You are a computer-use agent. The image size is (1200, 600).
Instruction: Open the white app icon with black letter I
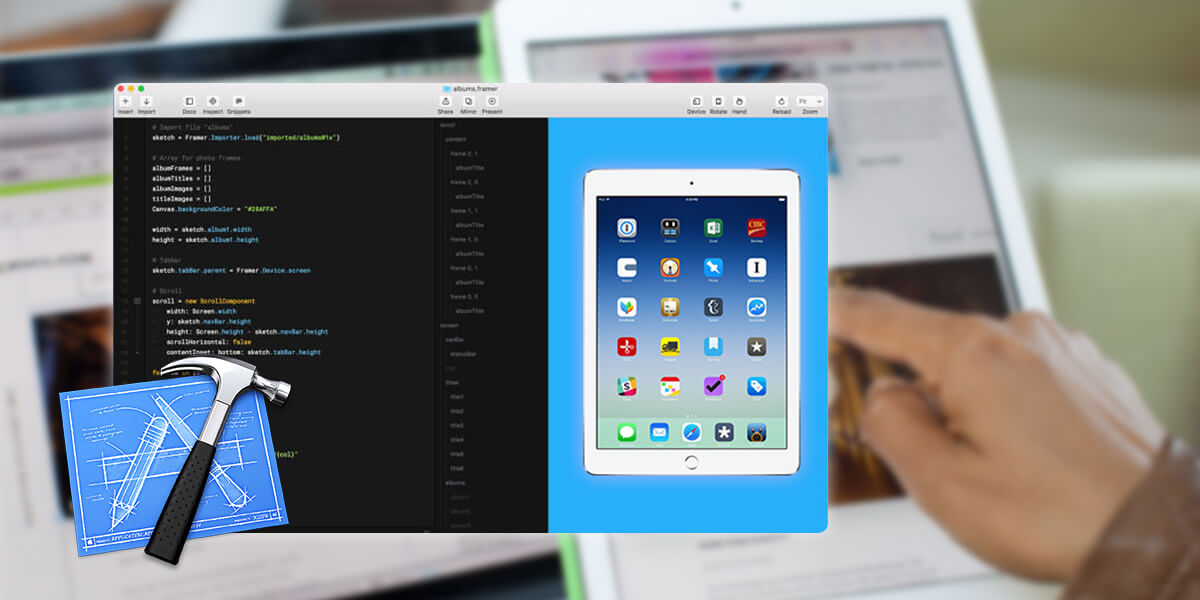pos(757,268)
